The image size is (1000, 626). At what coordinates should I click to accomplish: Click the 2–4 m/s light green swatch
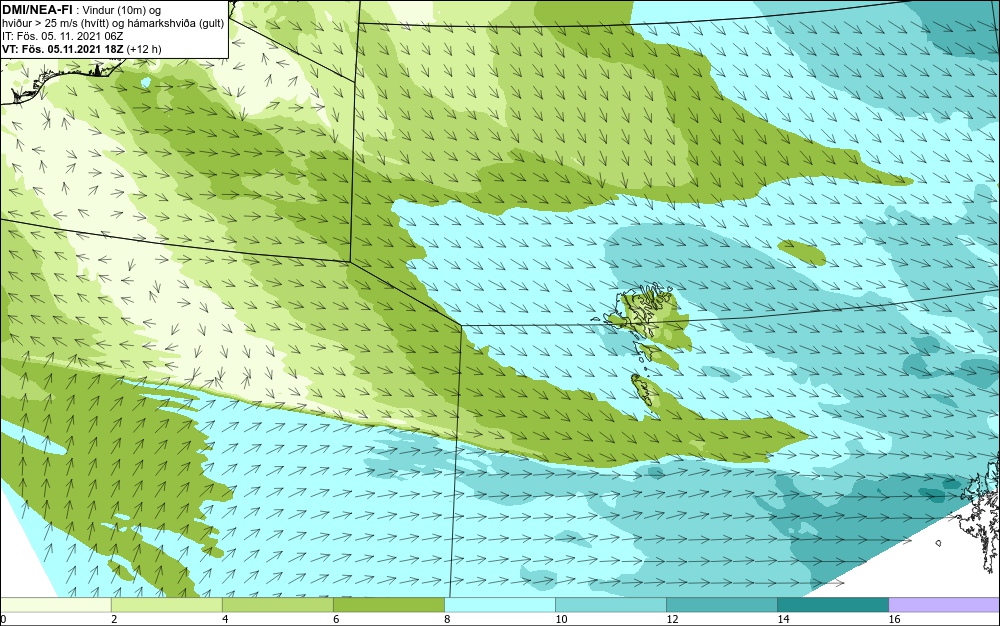click(x=166, y=604)
